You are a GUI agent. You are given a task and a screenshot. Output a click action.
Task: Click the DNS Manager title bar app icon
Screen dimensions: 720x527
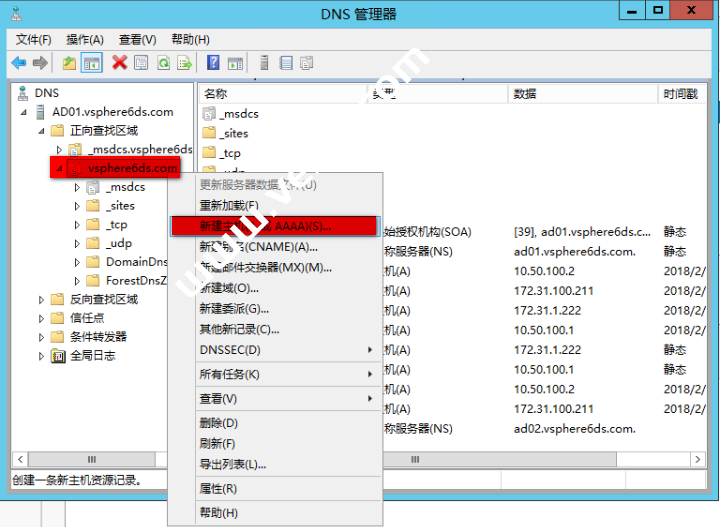click(17, 14)
